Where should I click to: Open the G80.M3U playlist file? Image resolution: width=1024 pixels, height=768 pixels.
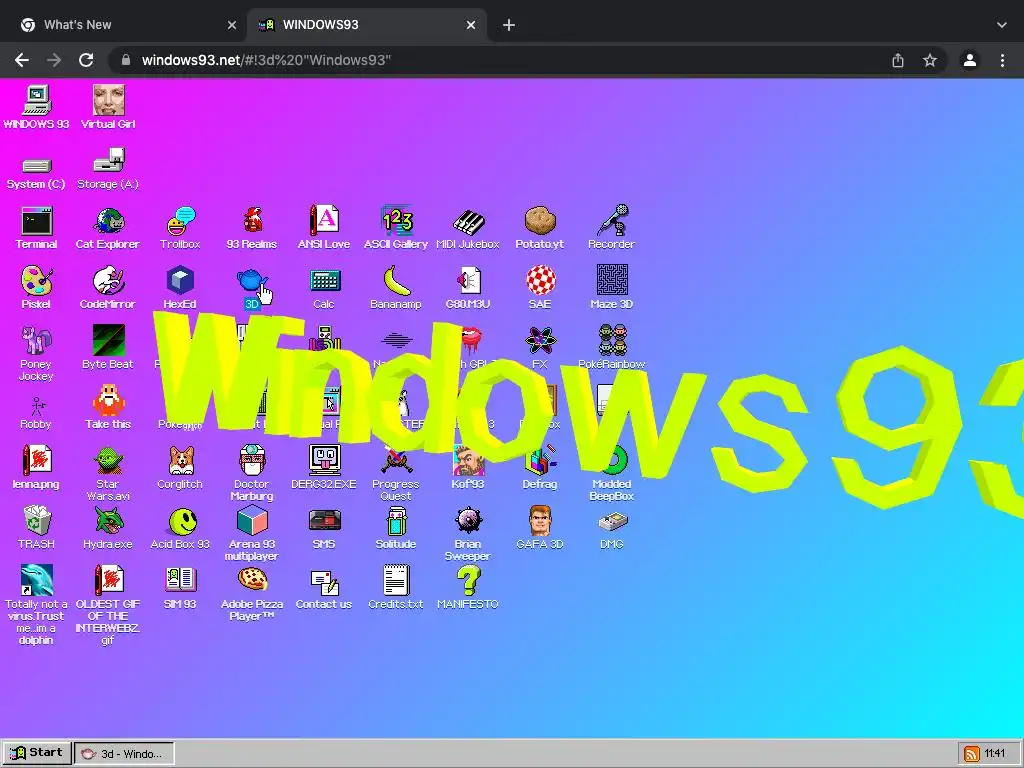[x=468, y=281]
